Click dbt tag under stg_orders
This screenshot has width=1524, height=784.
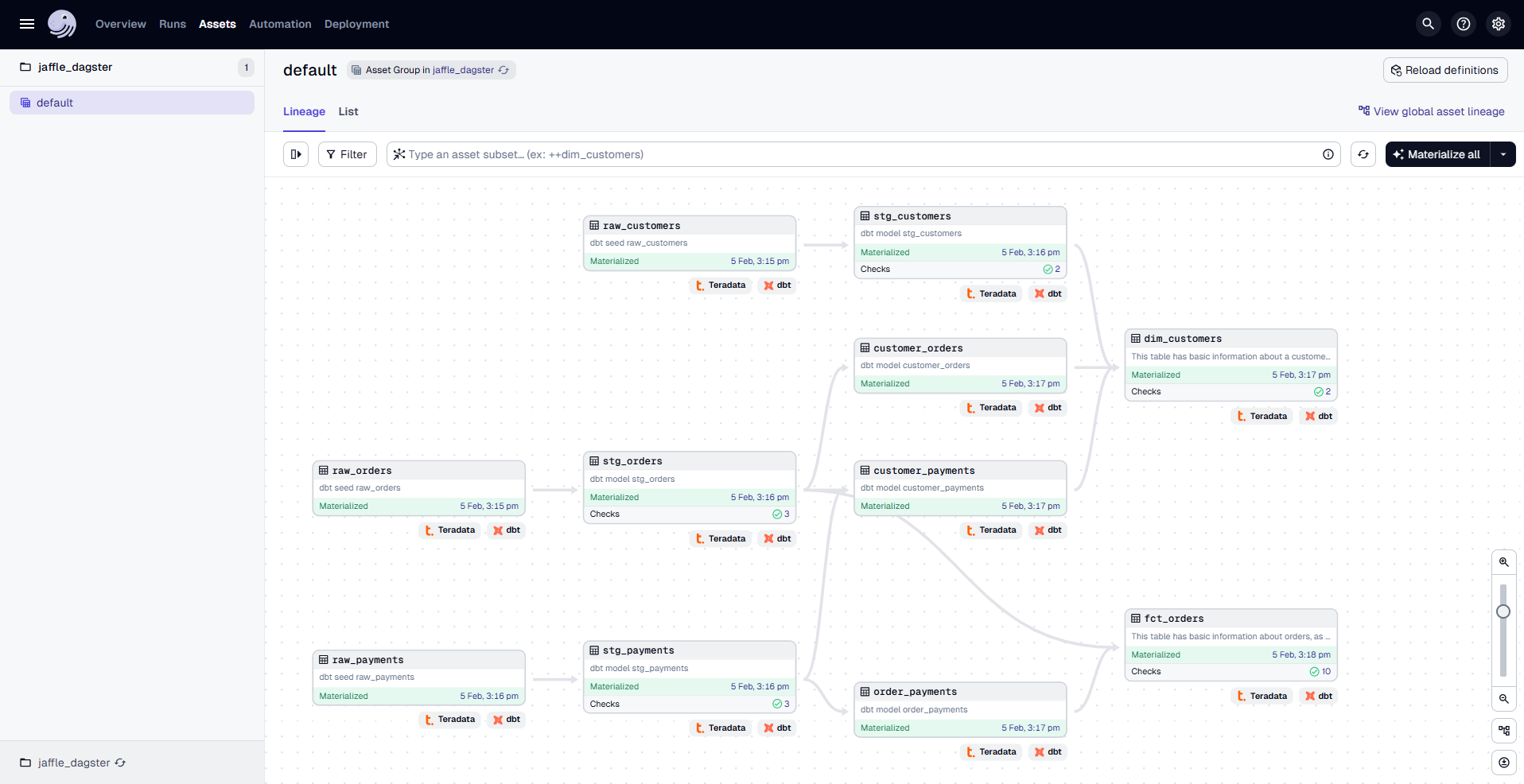[777, 539]
